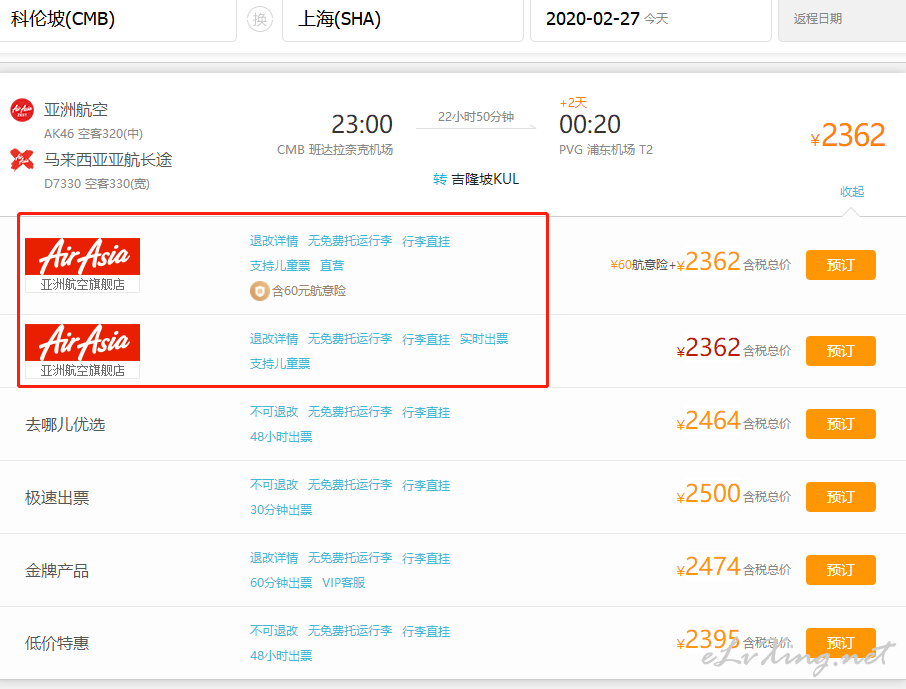Click the AirAsia flagship store logo with insurance offer
Viewport: 906px width, 689px height.
tap(83, 265)
